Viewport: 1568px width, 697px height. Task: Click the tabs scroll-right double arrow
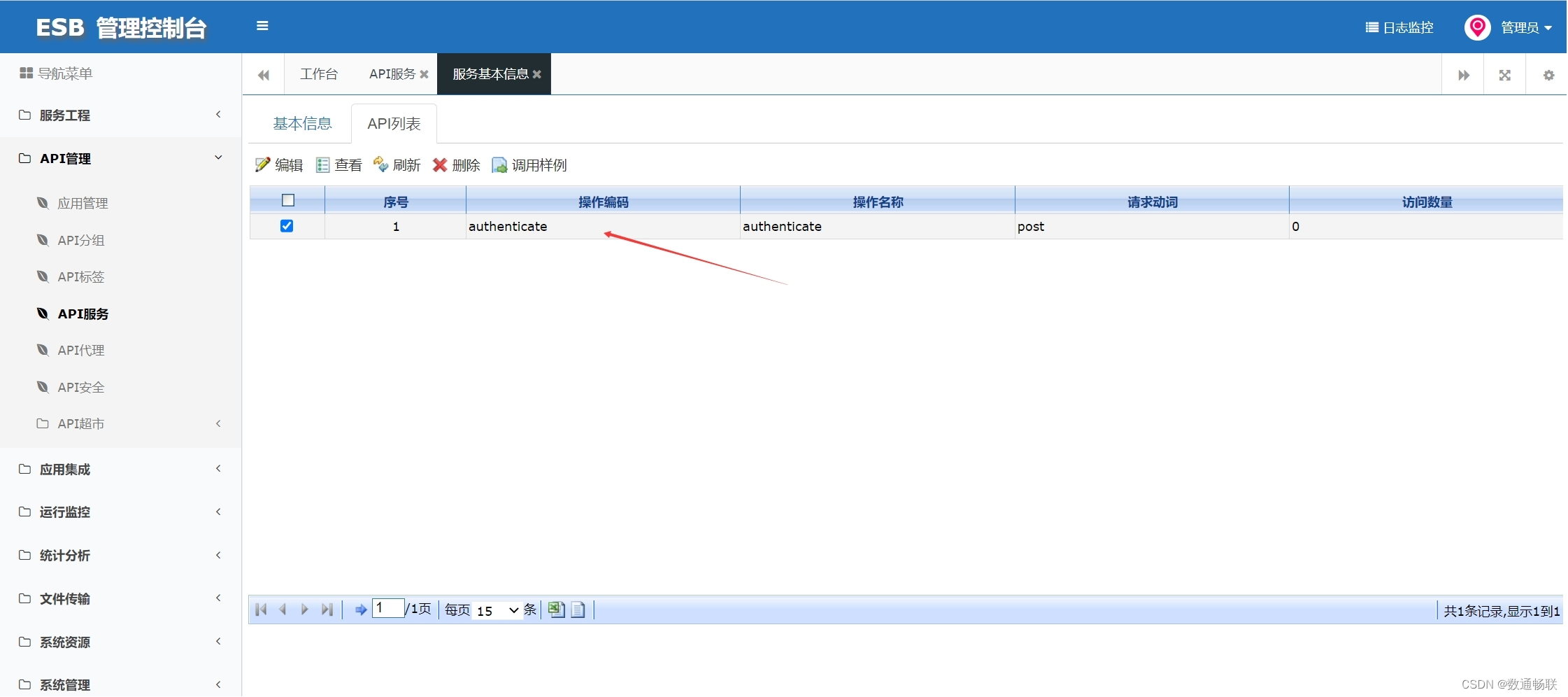coord(1464,75)
